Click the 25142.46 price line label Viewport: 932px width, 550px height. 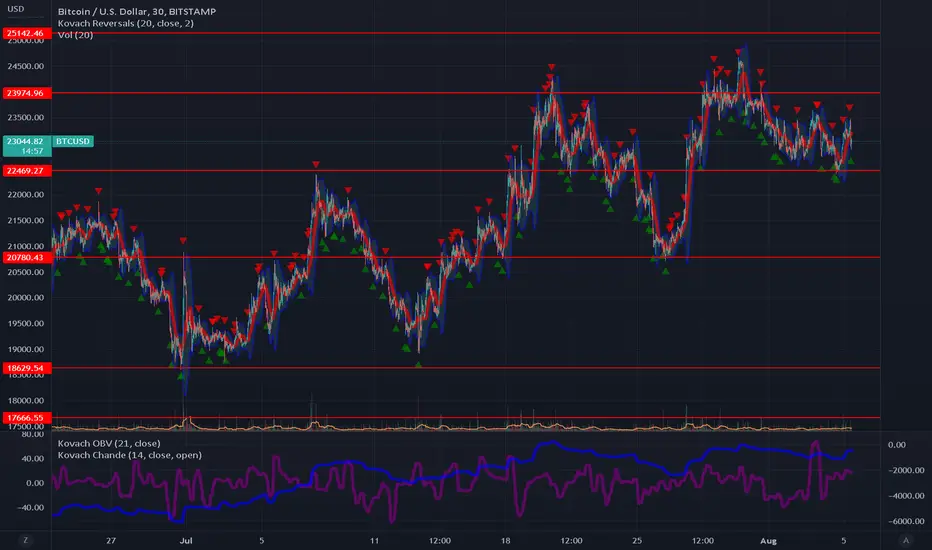[27, 33]
